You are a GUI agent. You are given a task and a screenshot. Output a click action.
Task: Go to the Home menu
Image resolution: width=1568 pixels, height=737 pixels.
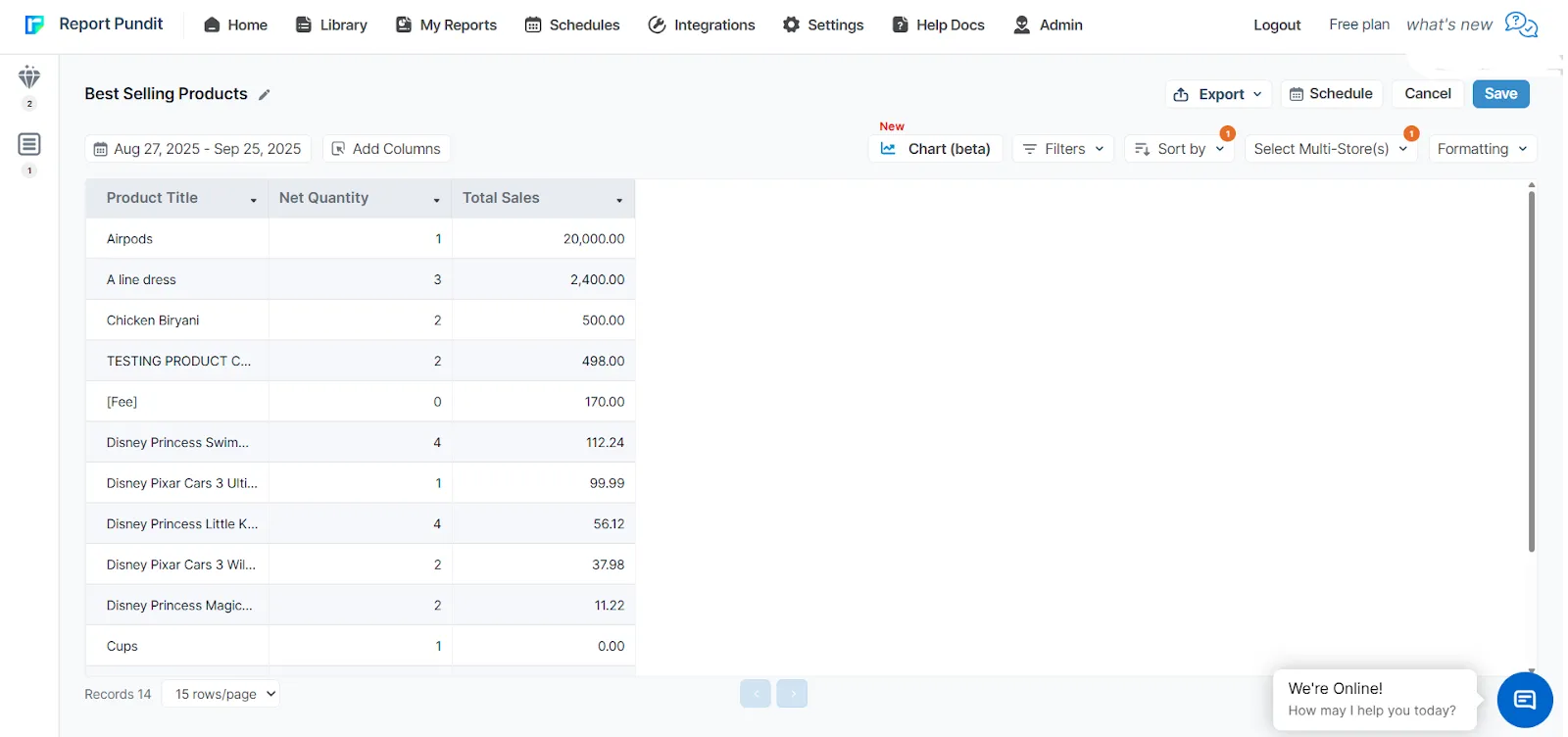tap(235, 25)
